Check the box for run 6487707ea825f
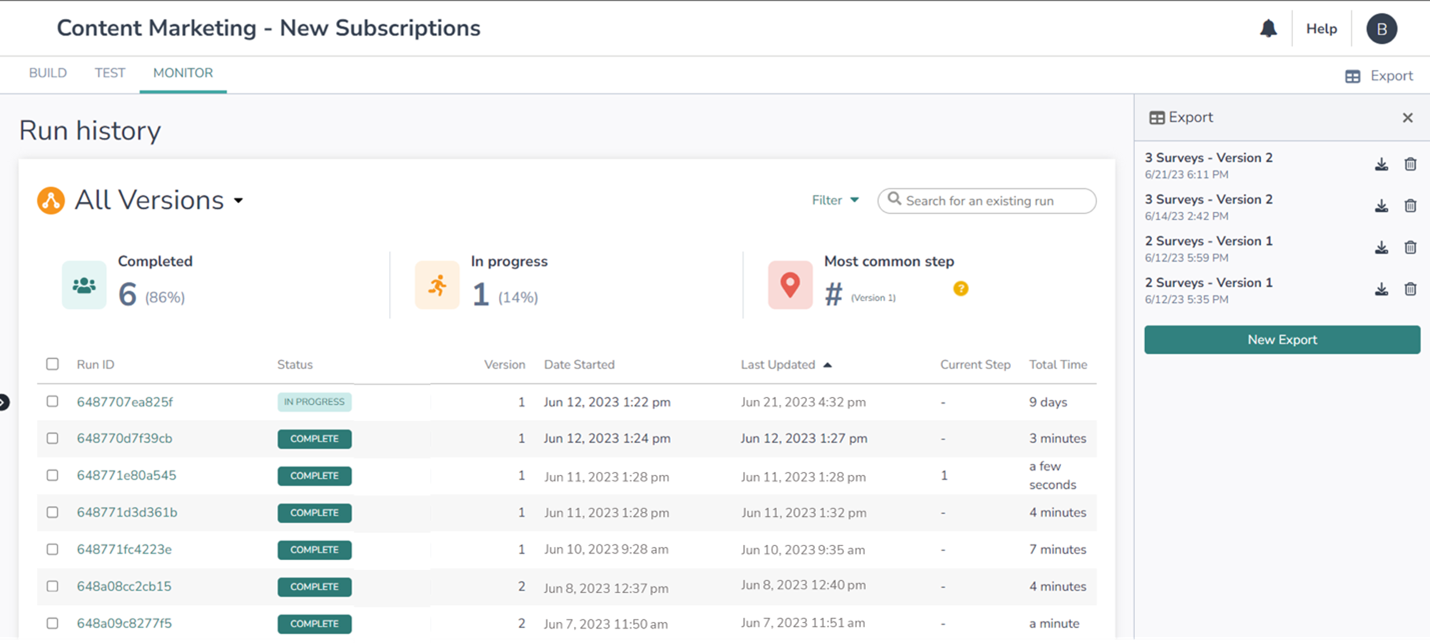Screen dimensions: 1430x643 [53, 402]
